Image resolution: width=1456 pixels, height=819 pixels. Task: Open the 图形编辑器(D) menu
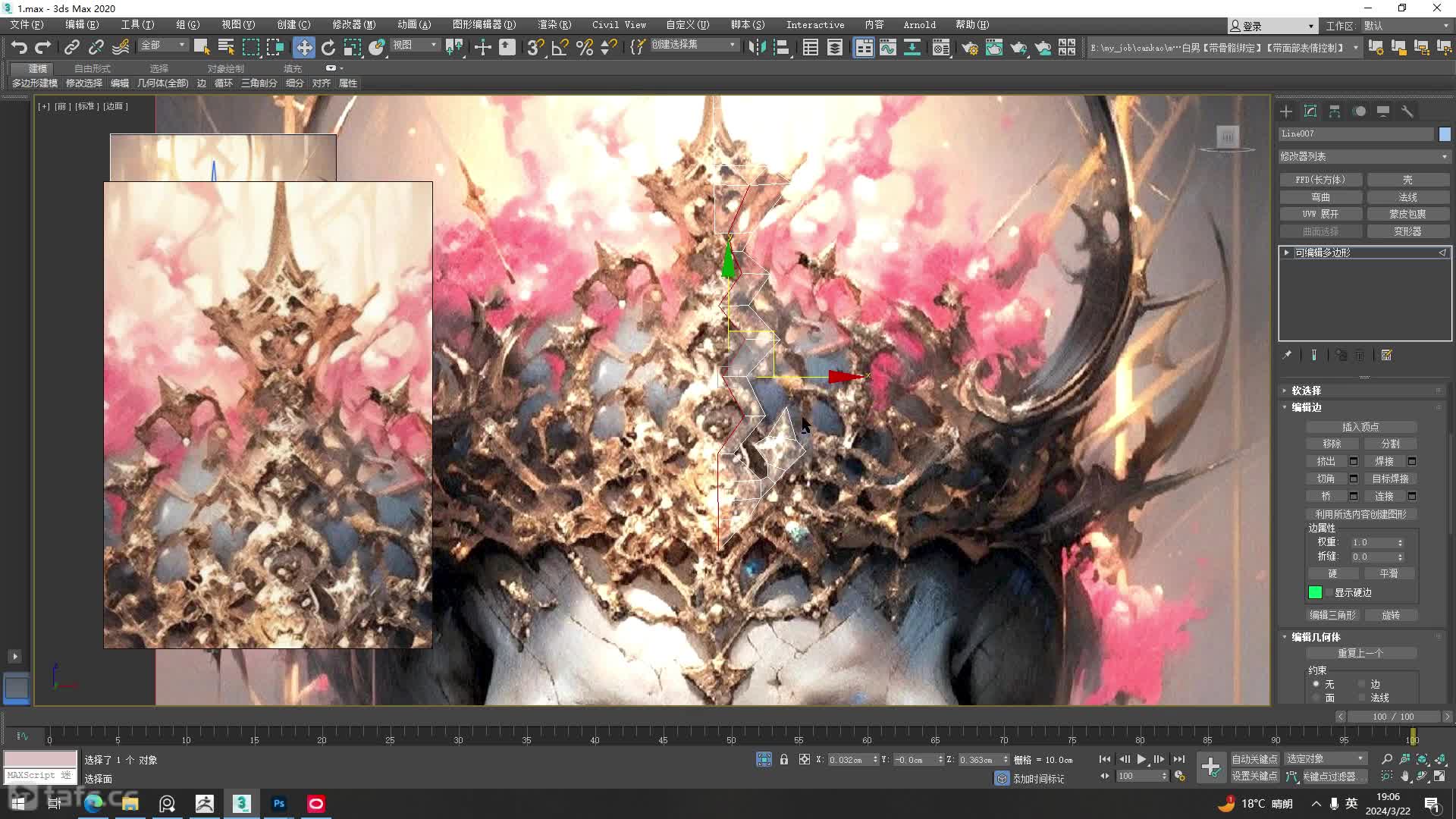point(484,25)
